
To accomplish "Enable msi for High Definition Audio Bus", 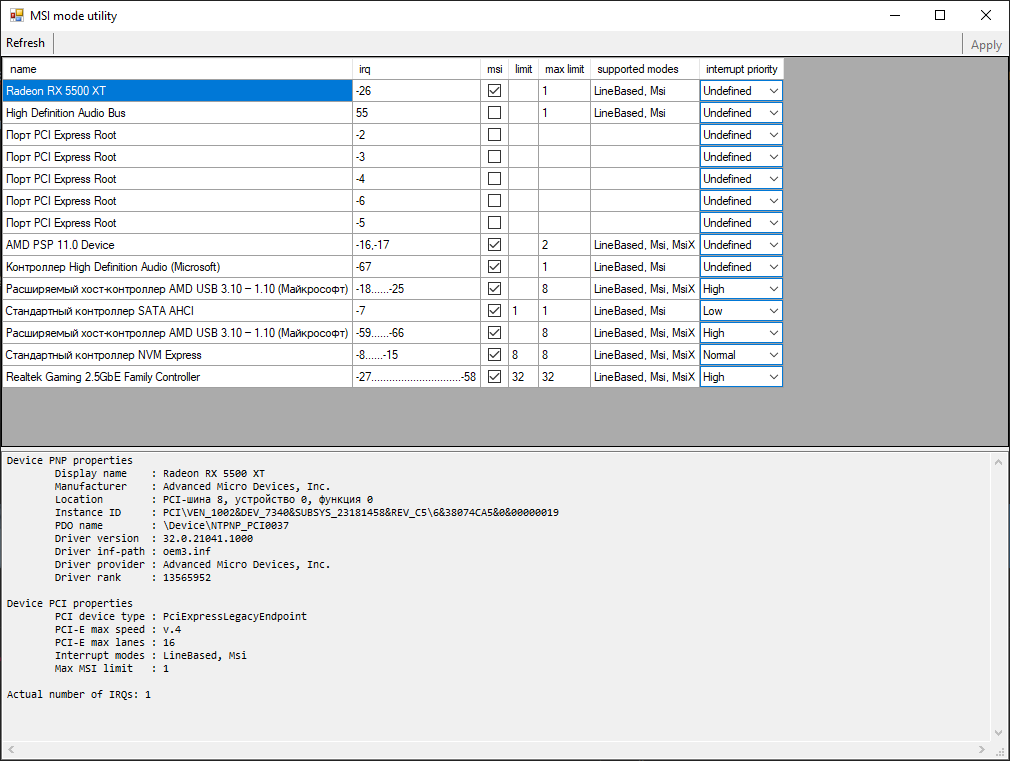I will [494, 113].
